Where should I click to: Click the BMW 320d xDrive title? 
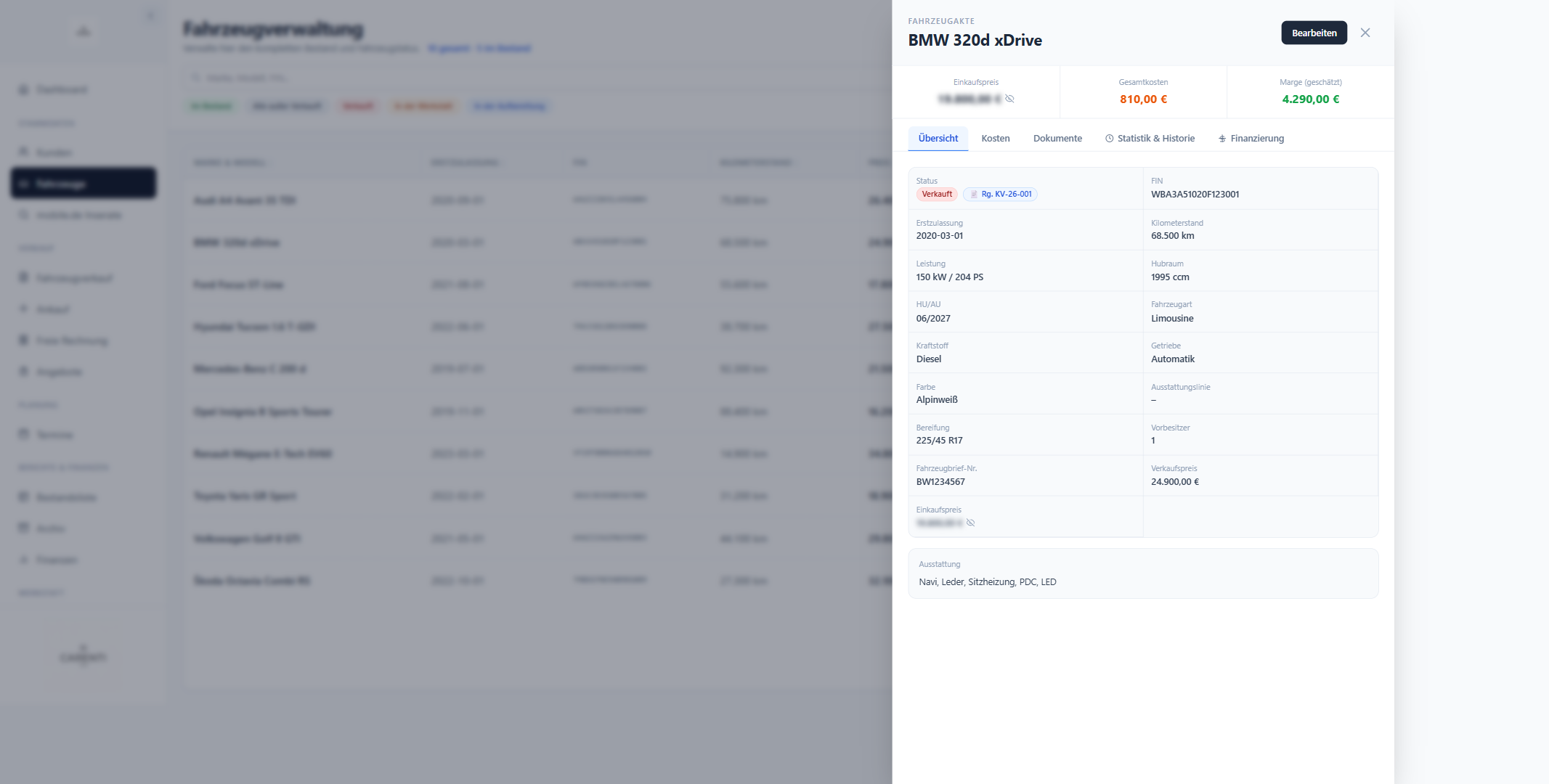[x=975, y=40]
